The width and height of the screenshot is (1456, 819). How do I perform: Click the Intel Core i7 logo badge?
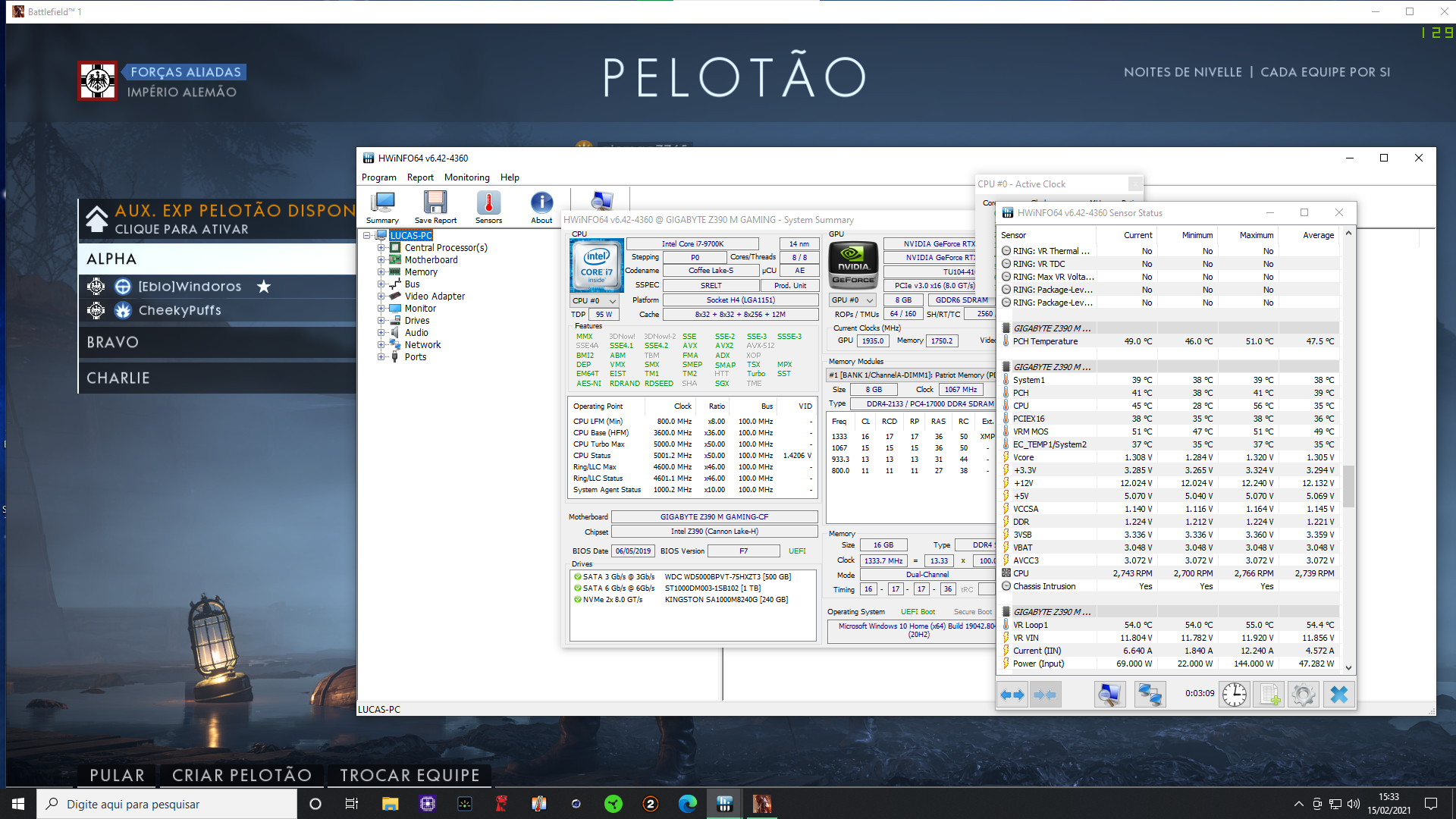coord(597,265)
